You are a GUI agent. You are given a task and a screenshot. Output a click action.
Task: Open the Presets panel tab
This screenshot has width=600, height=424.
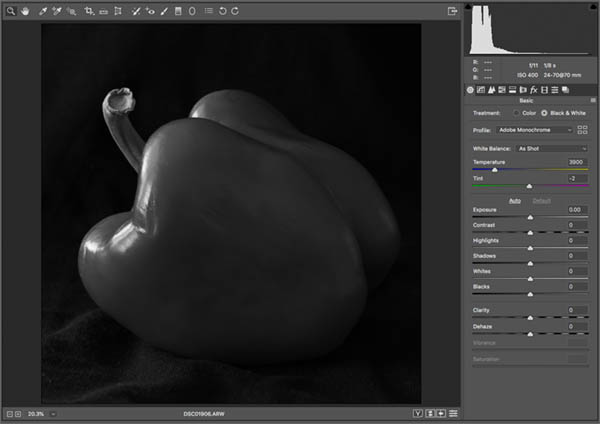(554, 90)
